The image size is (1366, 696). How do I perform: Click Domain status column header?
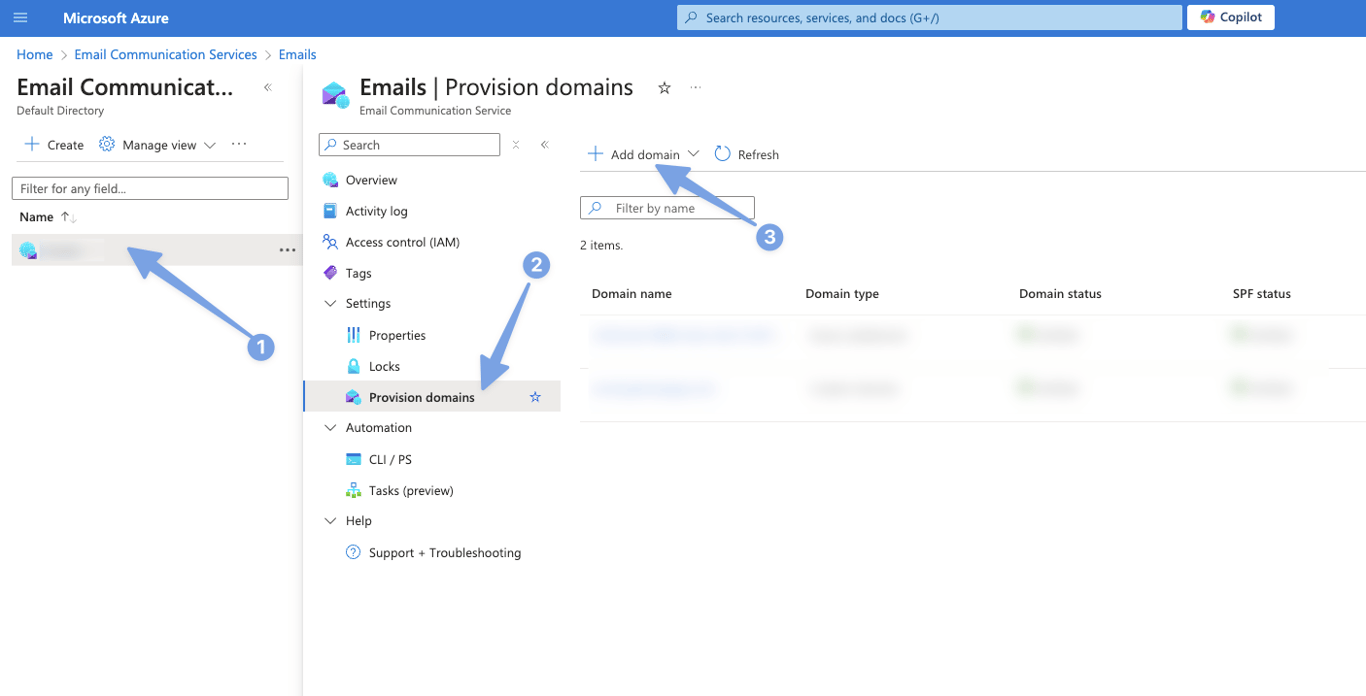tap(1060, 294)
